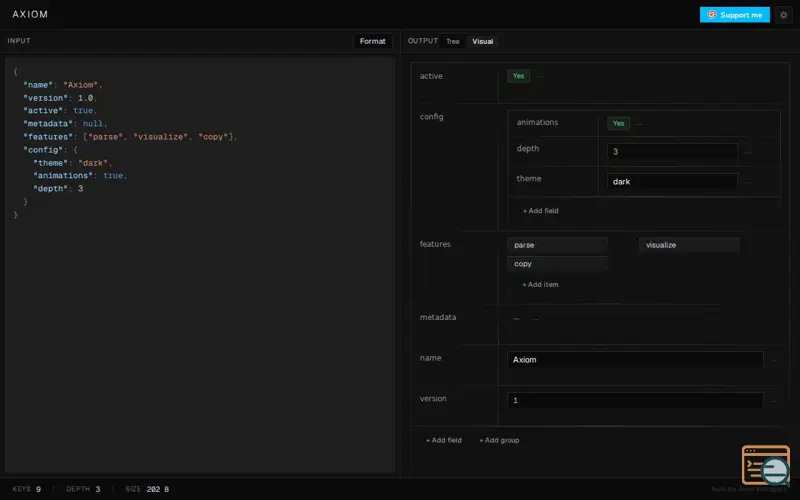Click the OUTPUT panel header label
800x500 pixels.
click(x=422, y=41)
